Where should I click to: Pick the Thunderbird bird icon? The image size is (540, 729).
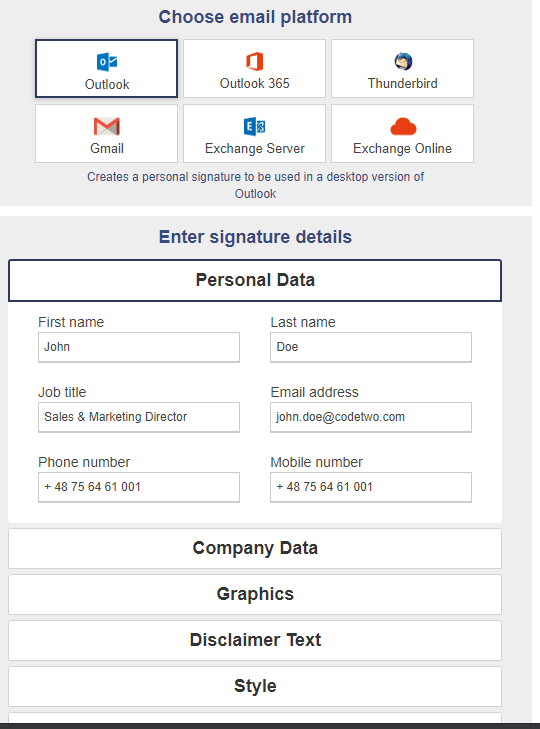point(403,61)
